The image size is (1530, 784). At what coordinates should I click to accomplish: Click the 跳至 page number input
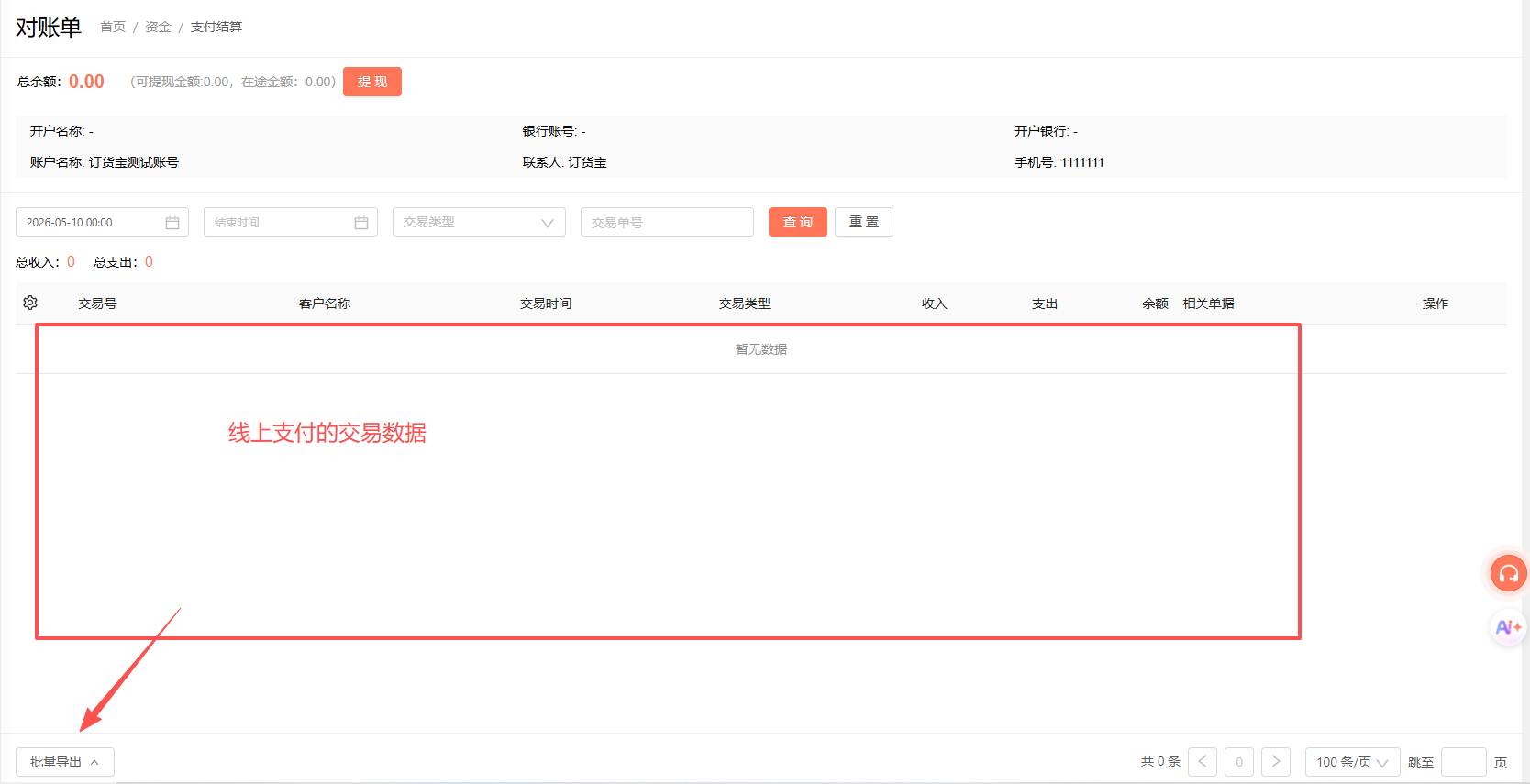tap(1464, 762)
